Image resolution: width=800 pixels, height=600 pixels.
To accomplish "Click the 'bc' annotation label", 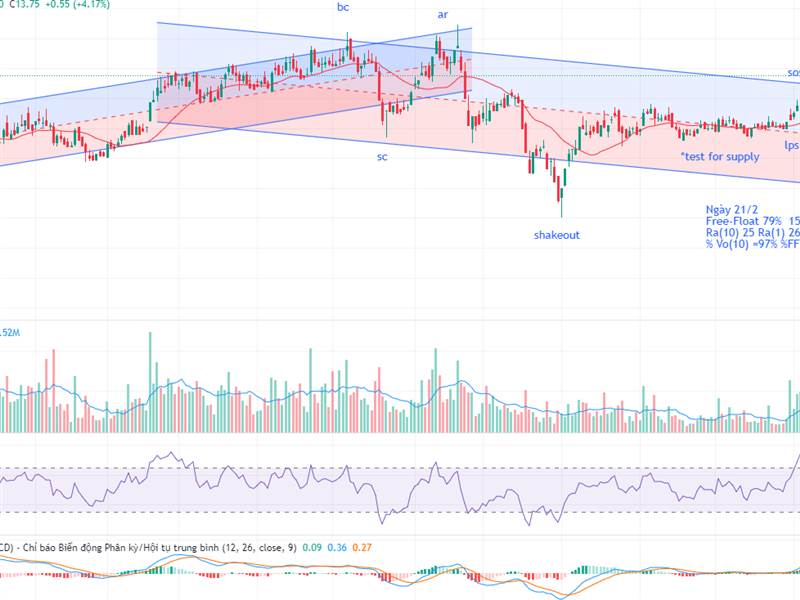I will [x=343, y=10].
